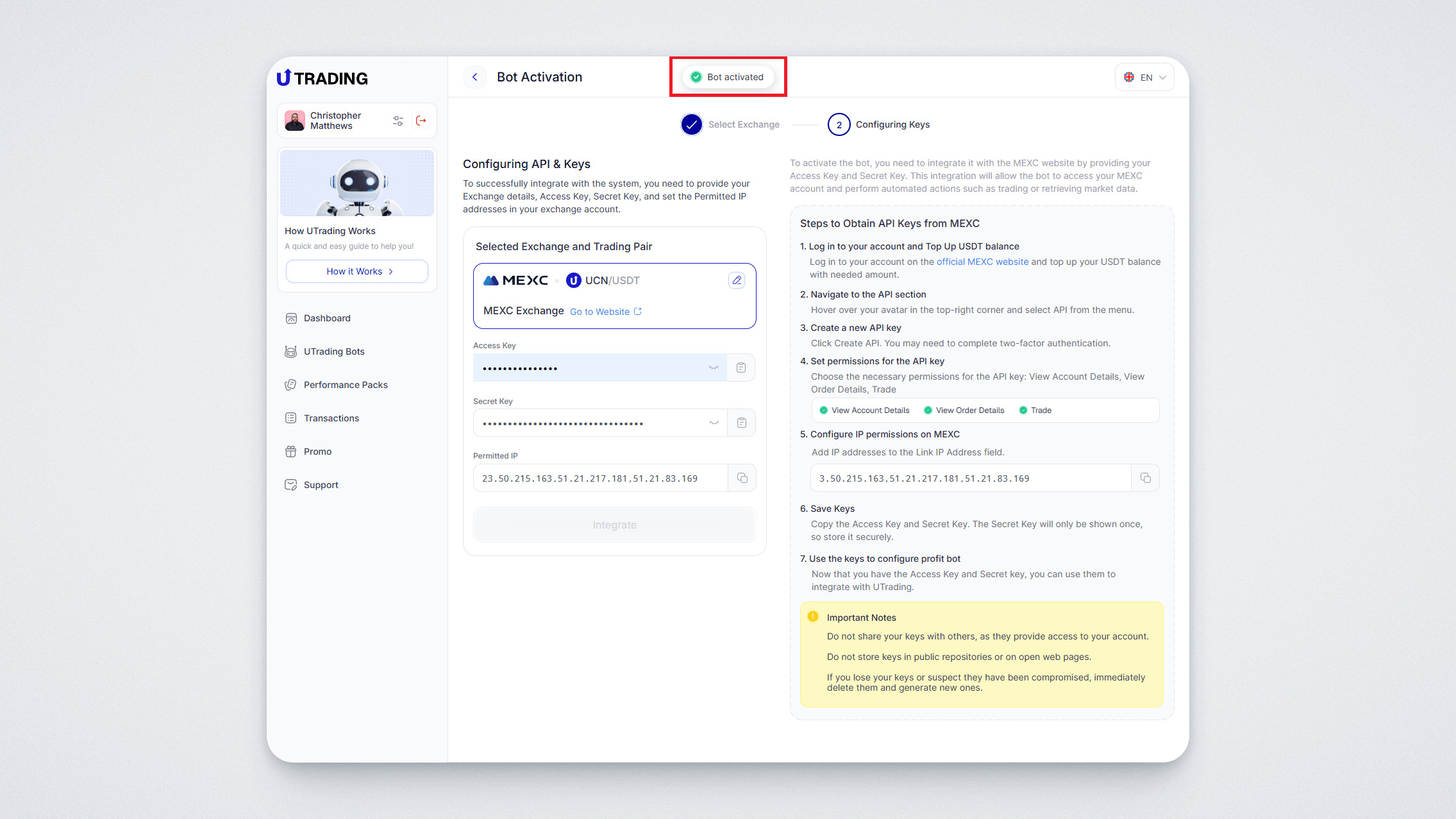Navigate to Performance Packs
The image size is (1456, 819).
(345, 385)
